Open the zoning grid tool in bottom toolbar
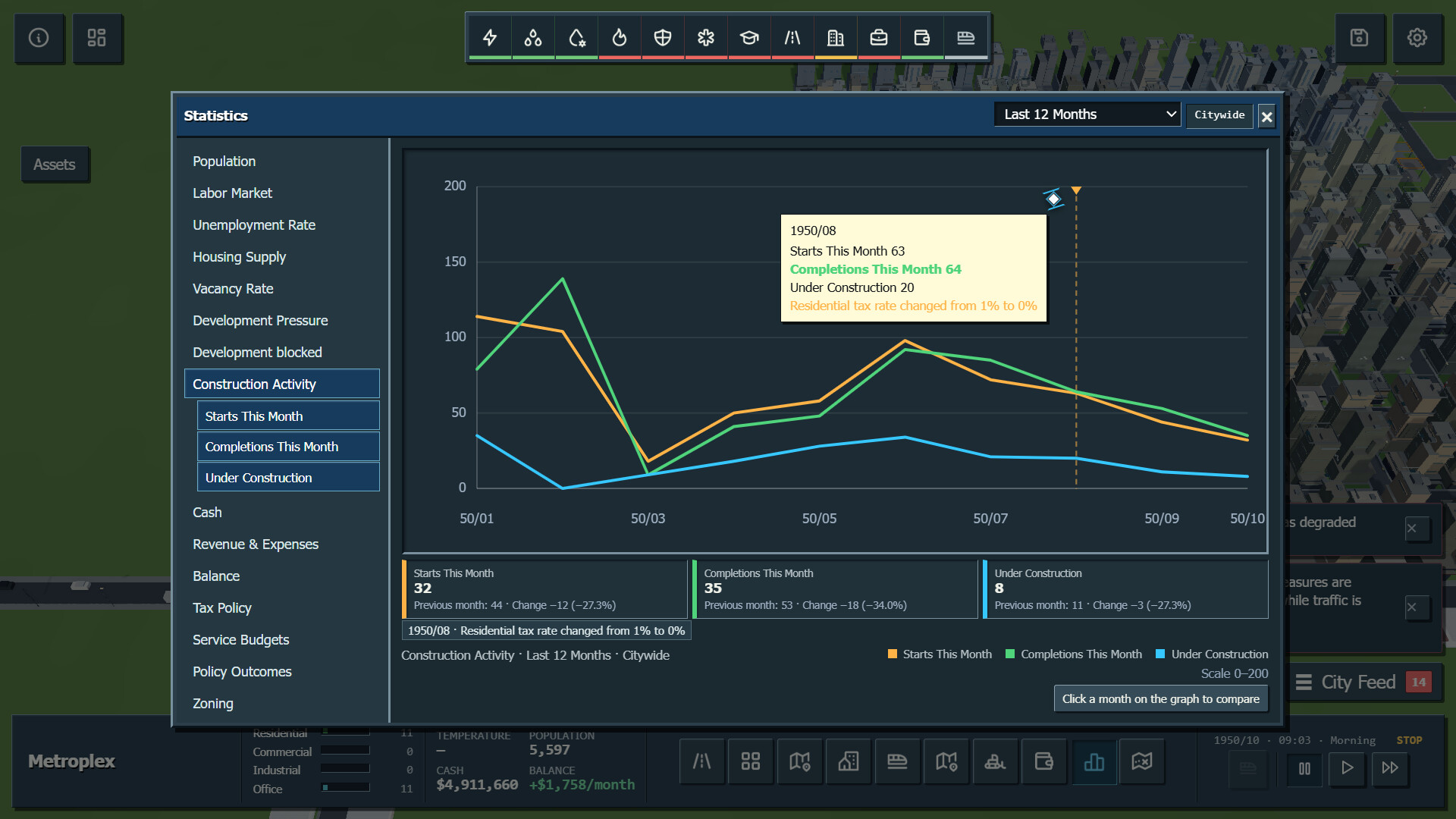 pos(751,761)
